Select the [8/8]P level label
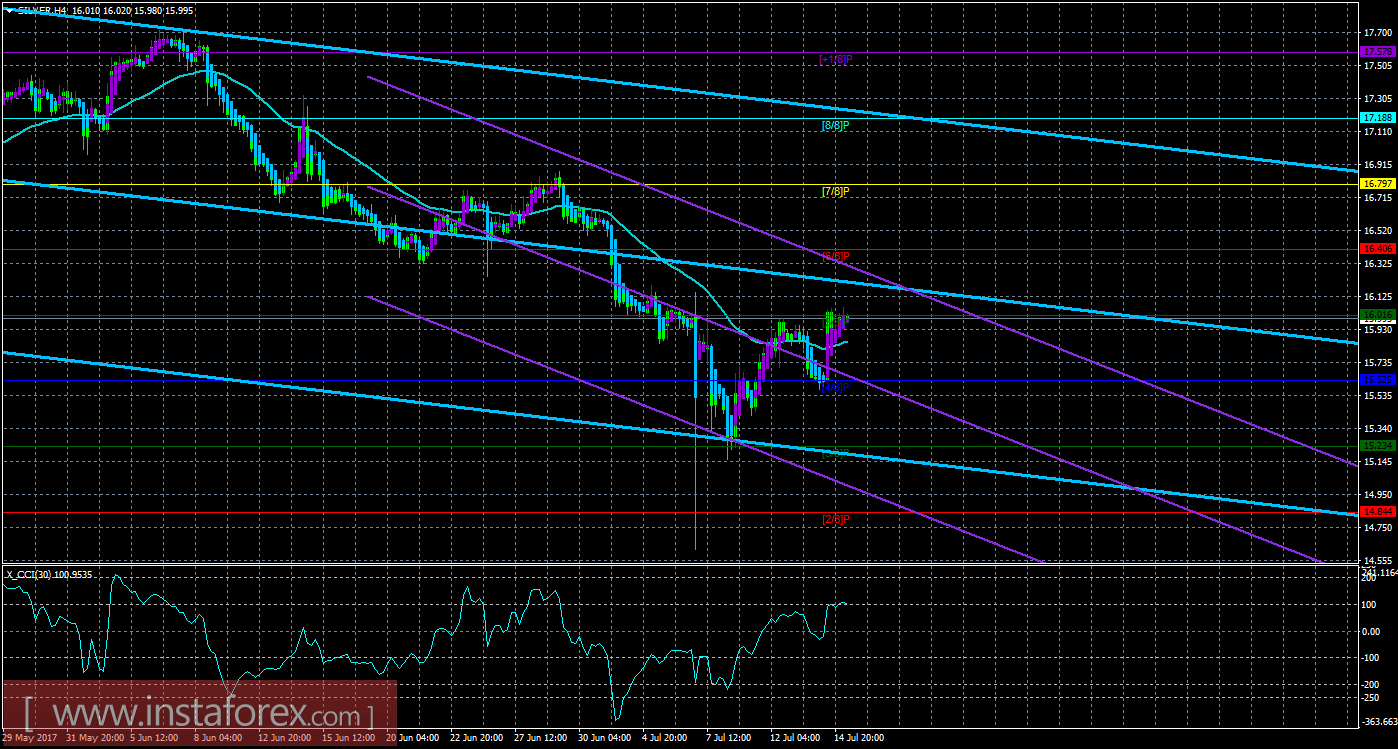The height and width of the screenshot is (749, 1398). click(835, 126)
